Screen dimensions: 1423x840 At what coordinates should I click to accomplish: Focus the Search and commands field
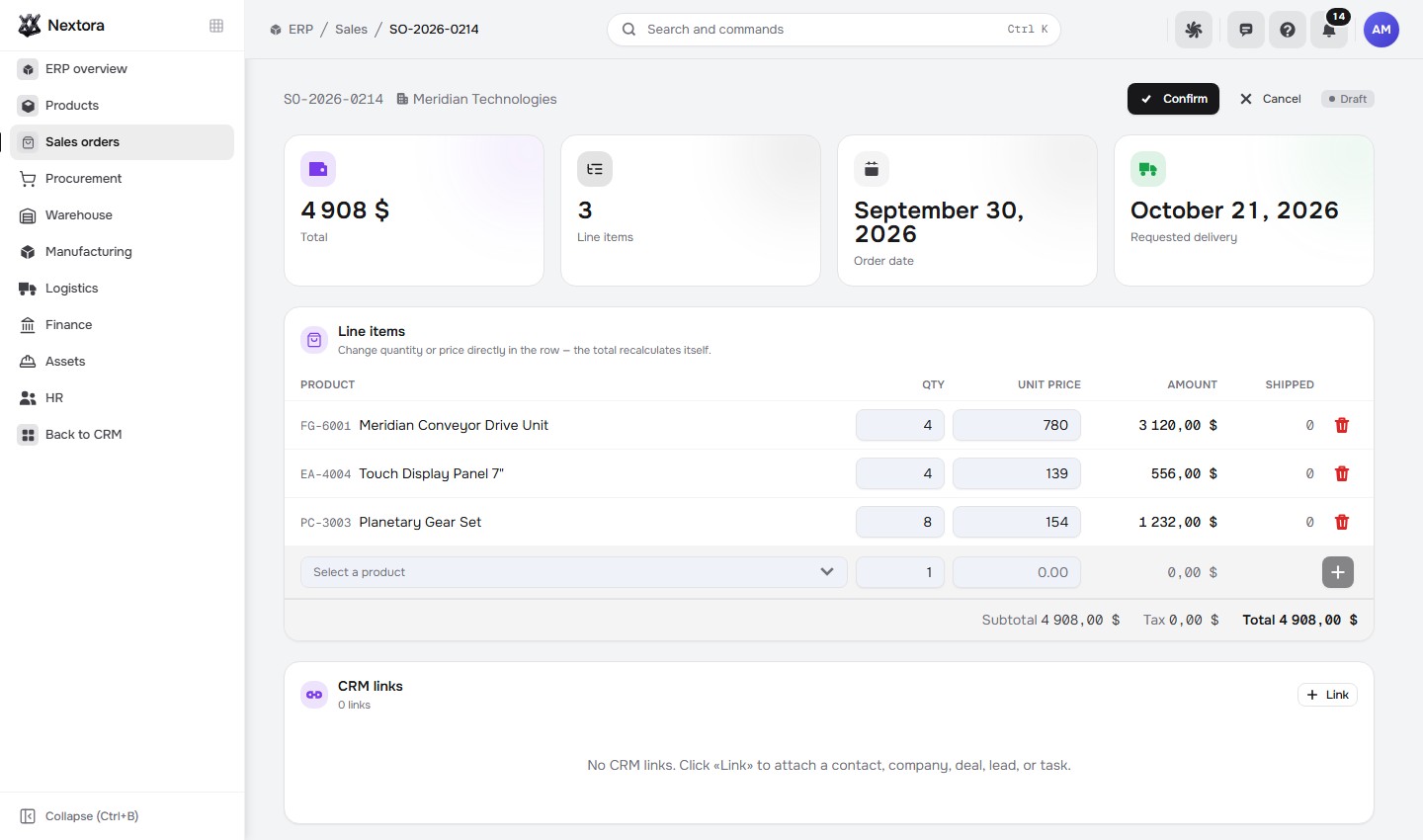pyautogui.click(x=833, y=30)
